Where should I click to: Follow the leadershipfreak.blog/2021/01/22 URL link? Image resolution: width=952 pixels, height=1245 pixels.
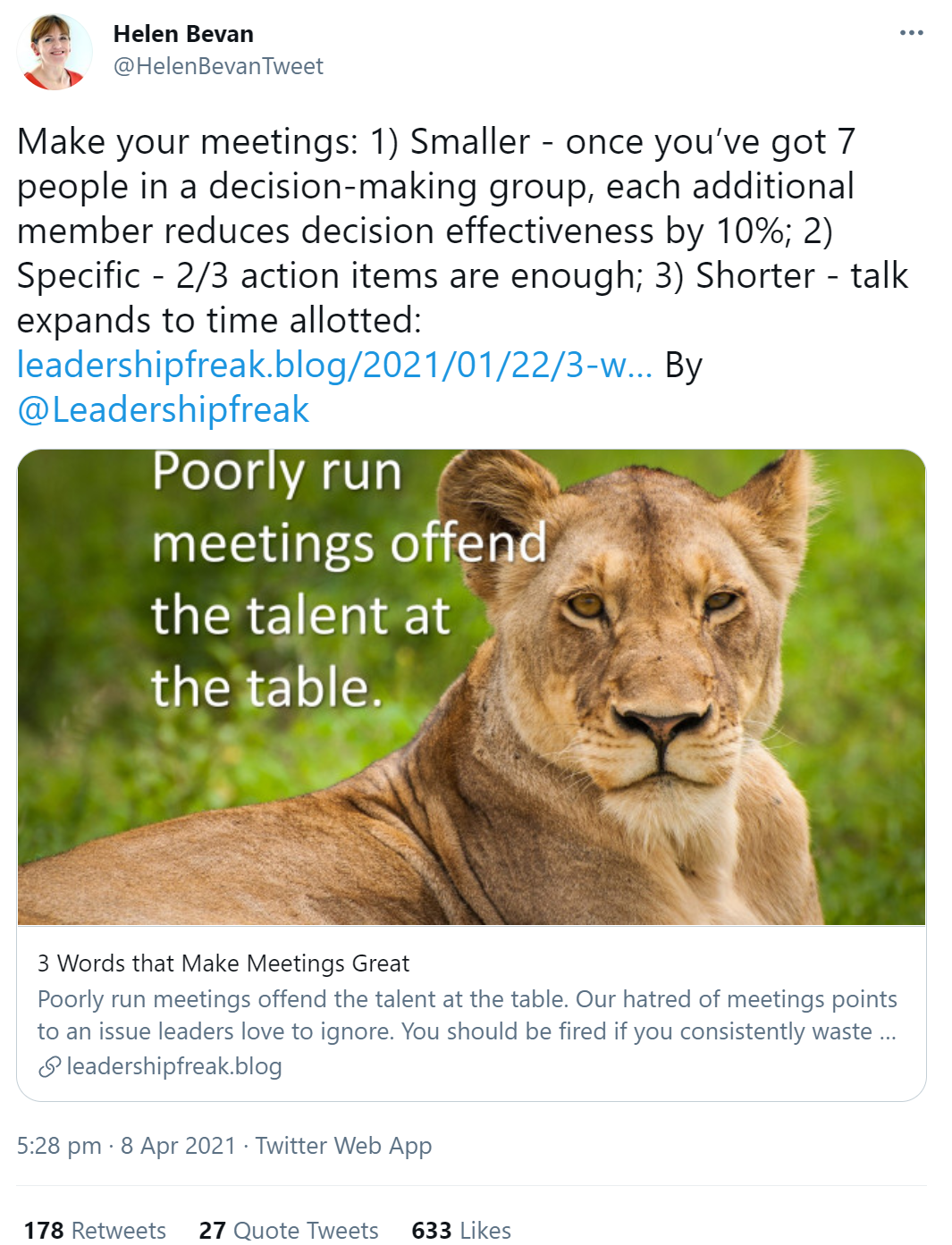(x=335, y=365)
